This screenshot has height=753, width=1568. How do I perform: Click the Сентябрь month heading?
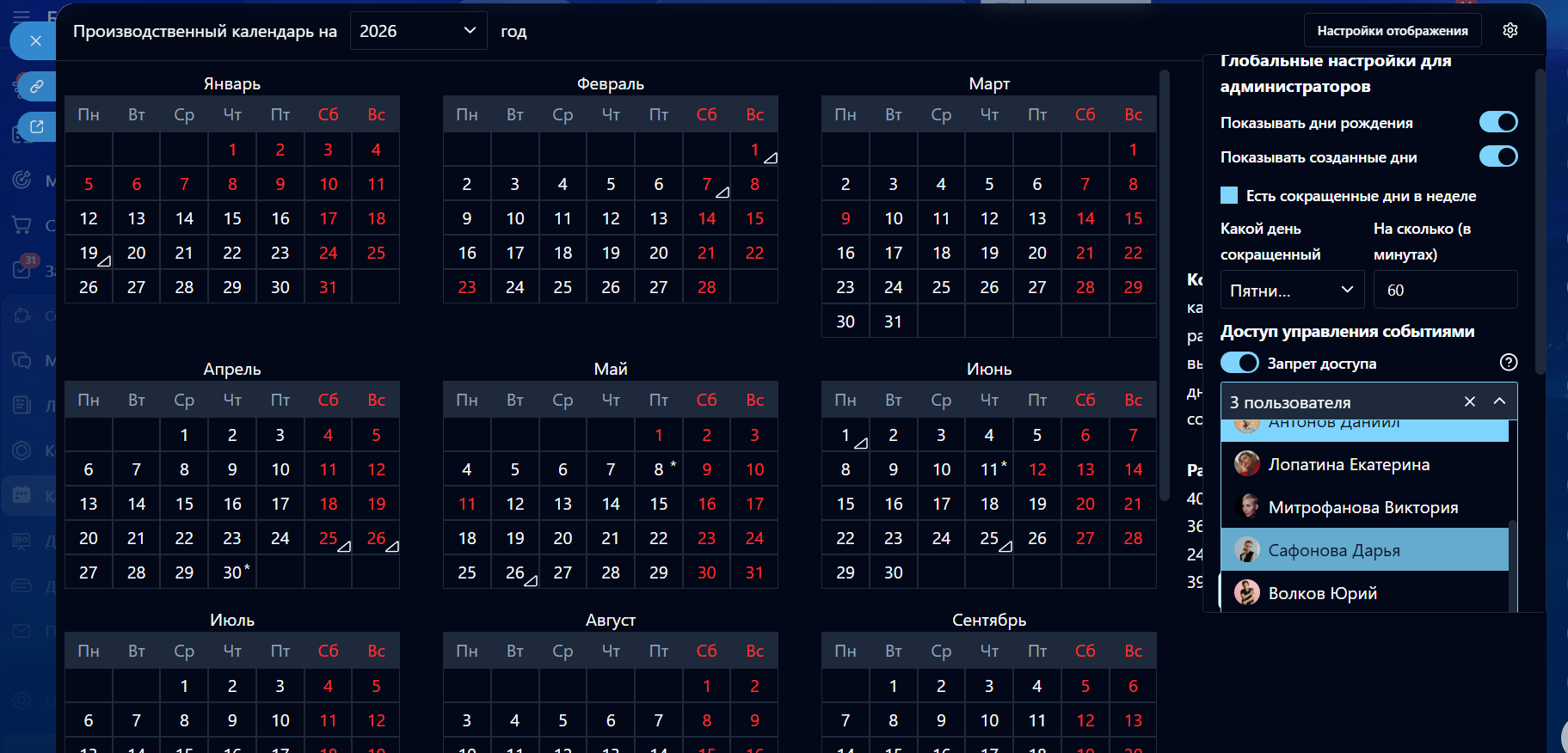click(x=989, y=620)
